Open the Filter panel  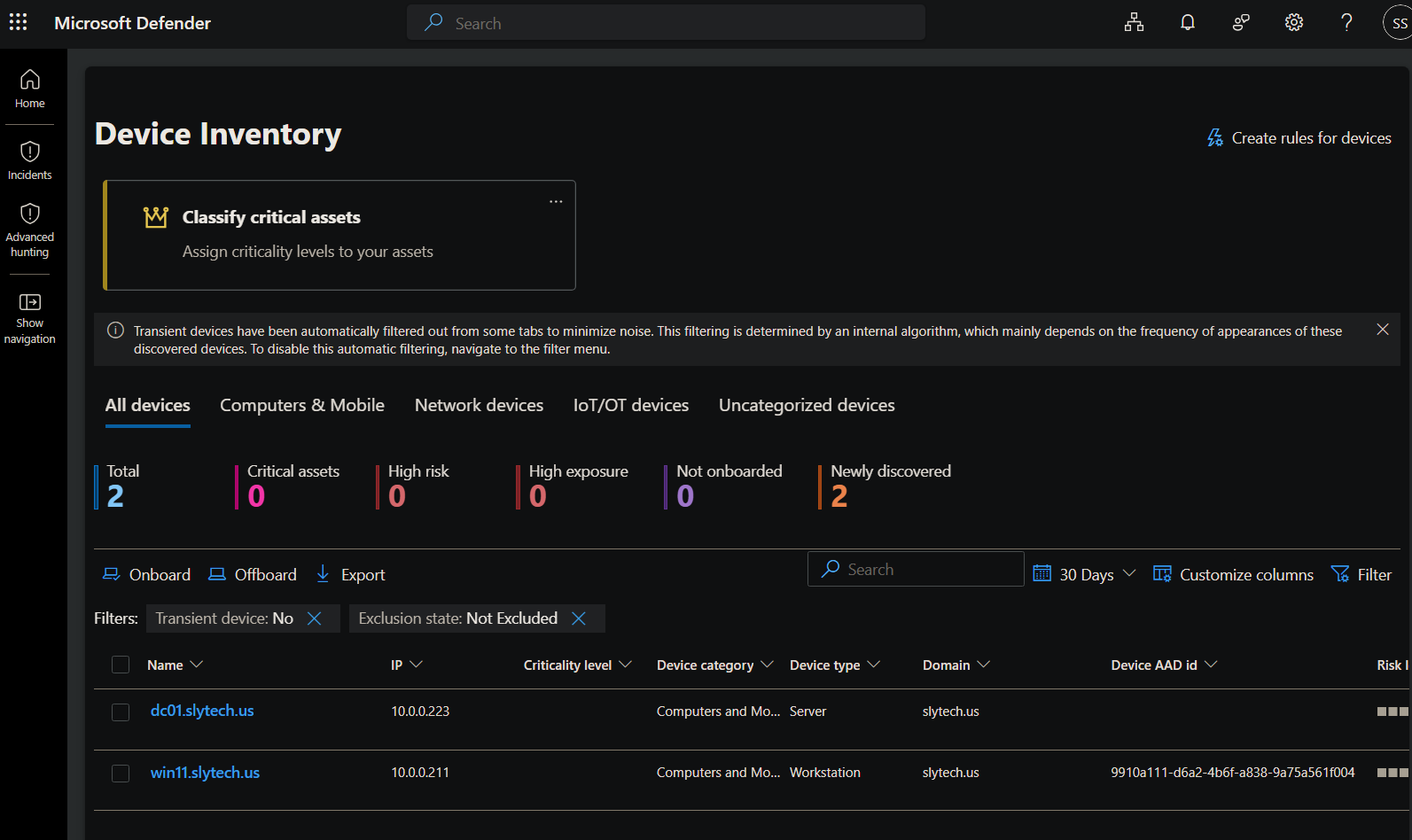click(x=1361, y=575)
